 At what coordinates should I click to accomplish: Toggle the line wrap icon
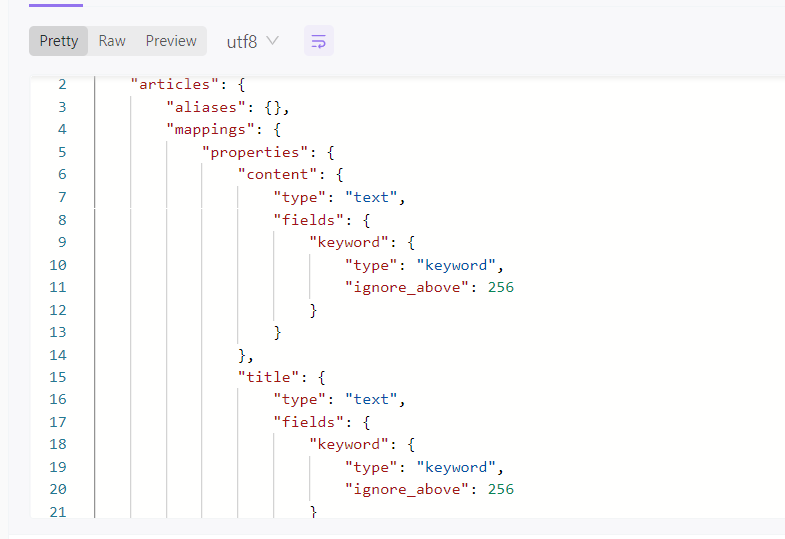click(x=319, y=41)
